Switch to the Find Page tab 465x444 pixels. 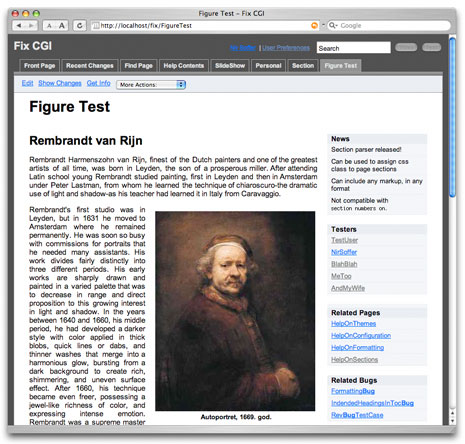[138, 66]
